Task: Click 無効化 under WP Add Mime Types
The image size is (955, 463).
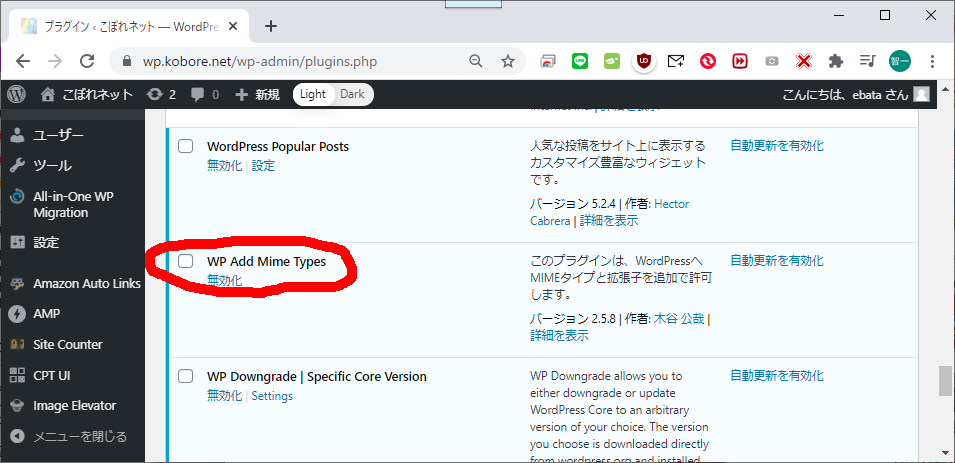Action: (x=224, y=281)
